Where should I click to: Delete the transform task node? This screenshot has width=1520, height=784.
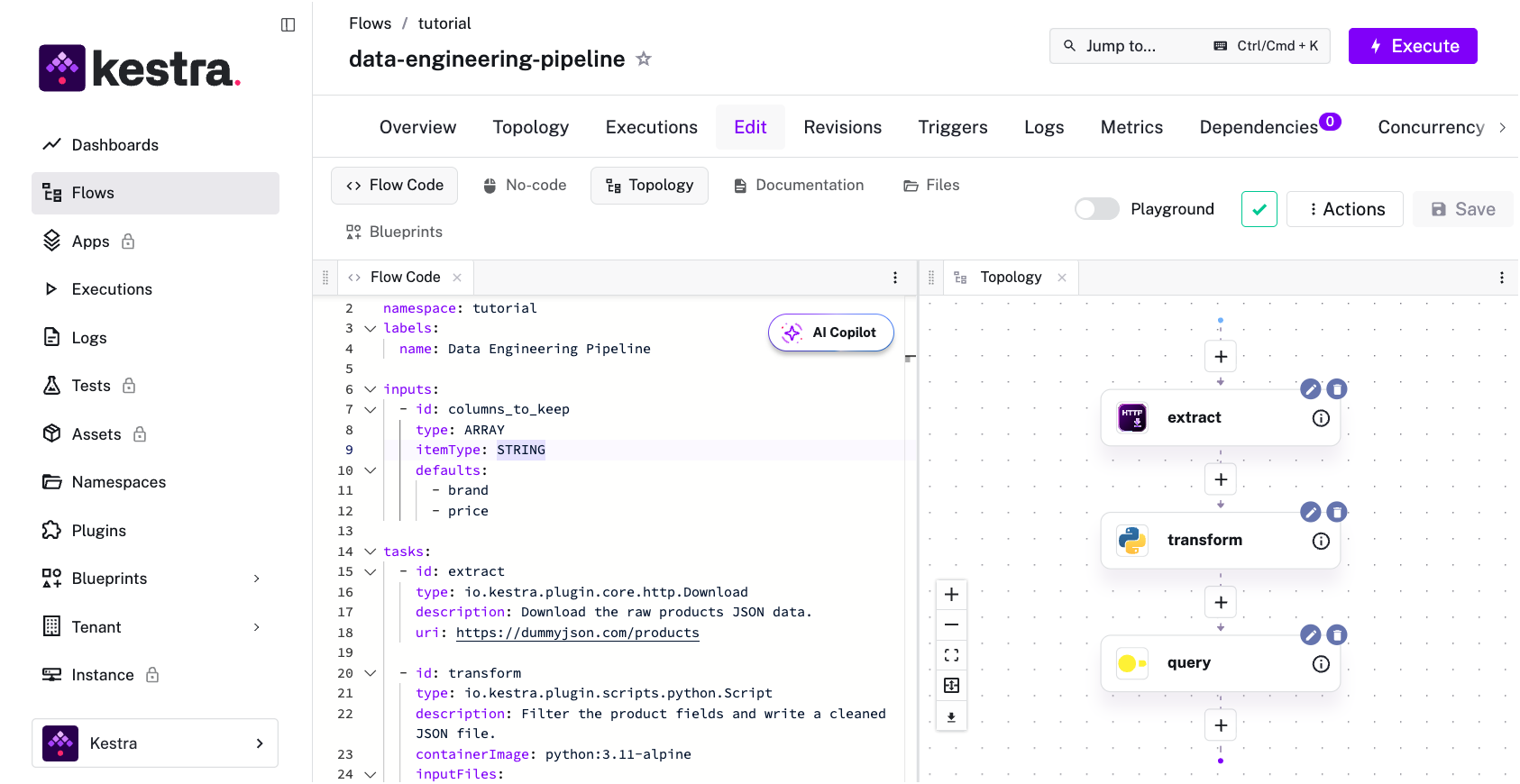pos(1337,512)
